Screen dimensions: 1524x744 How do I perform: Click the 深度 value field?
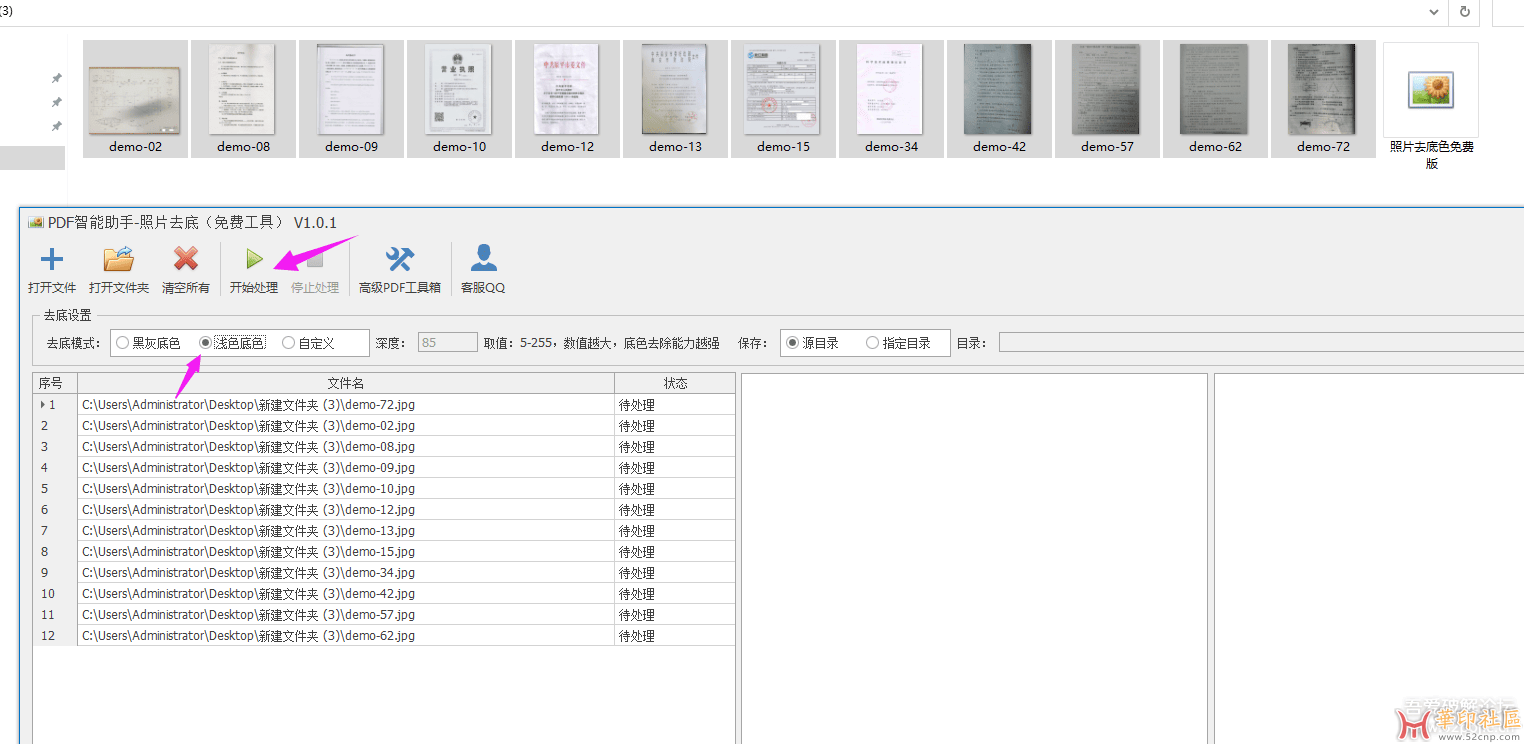447,343
